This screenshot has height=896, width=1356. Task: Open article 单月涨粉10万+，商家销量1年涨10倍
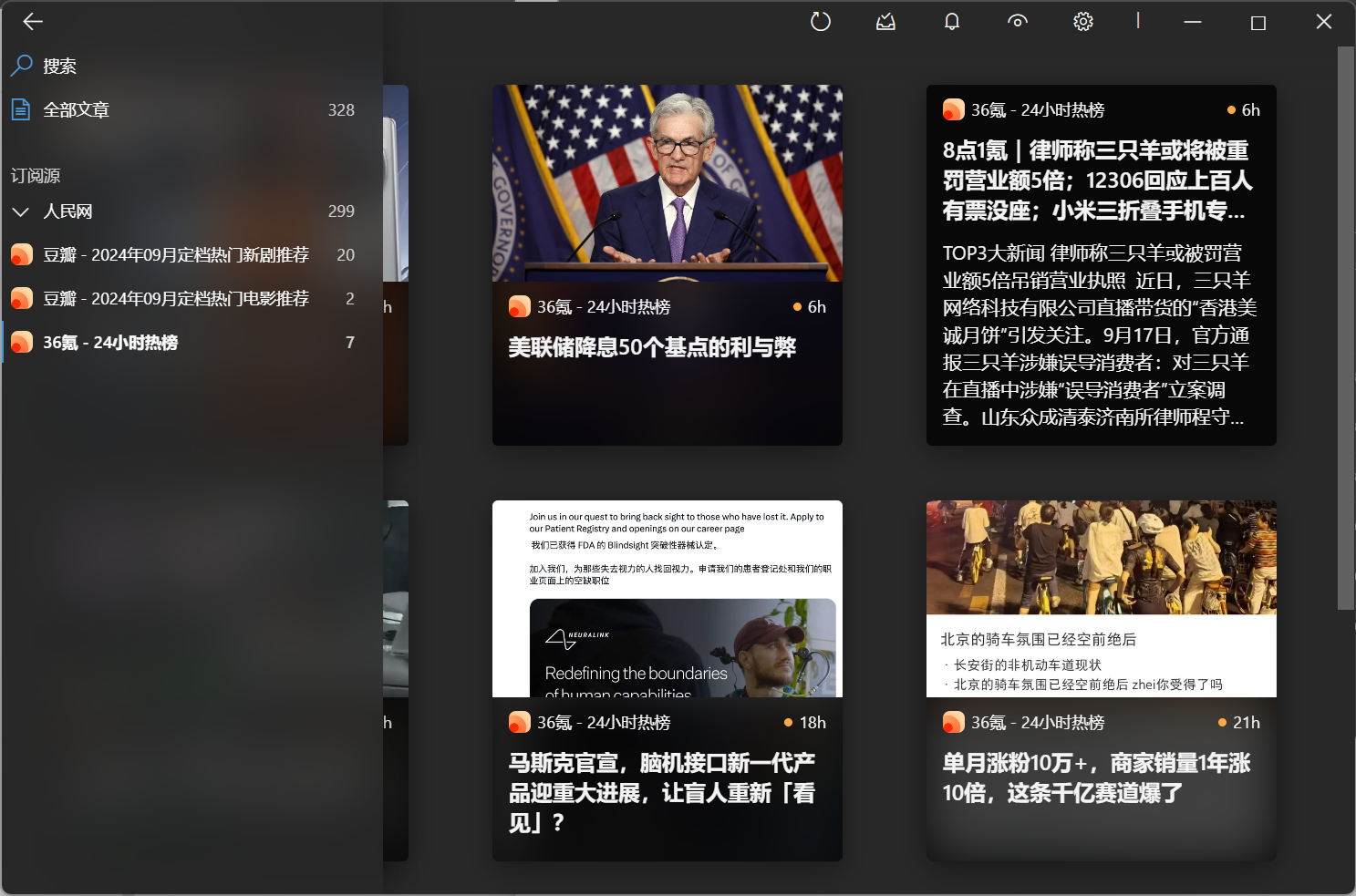coord(1096,778)
